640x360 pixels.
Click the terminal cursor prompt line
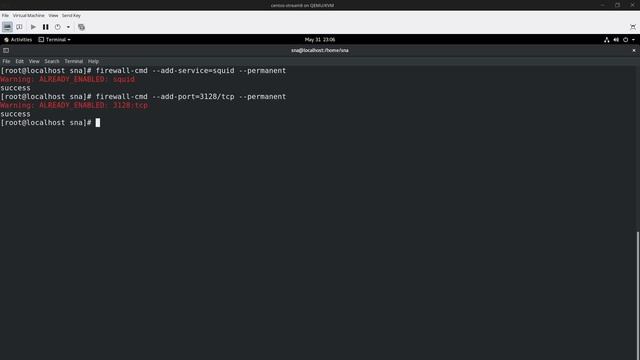(50, 122)
